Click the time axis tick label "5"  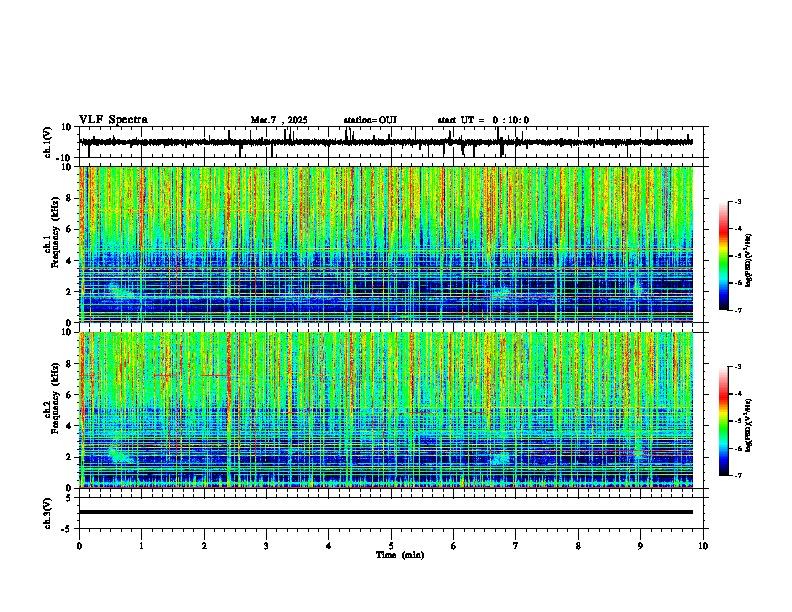coord(391,546)
